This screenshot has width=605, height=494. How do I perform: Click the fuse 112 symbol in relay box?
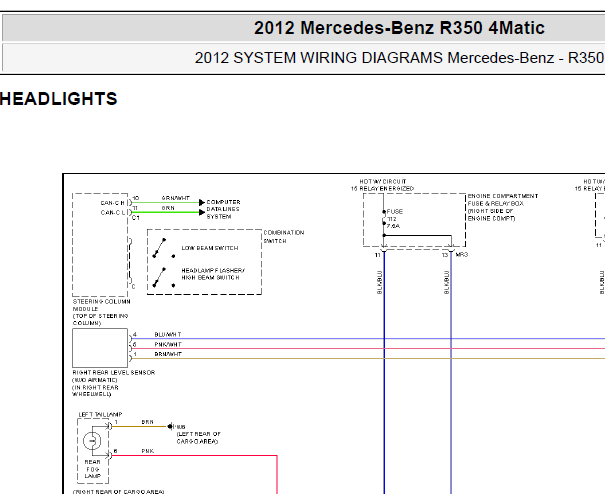tap(384, 218)
